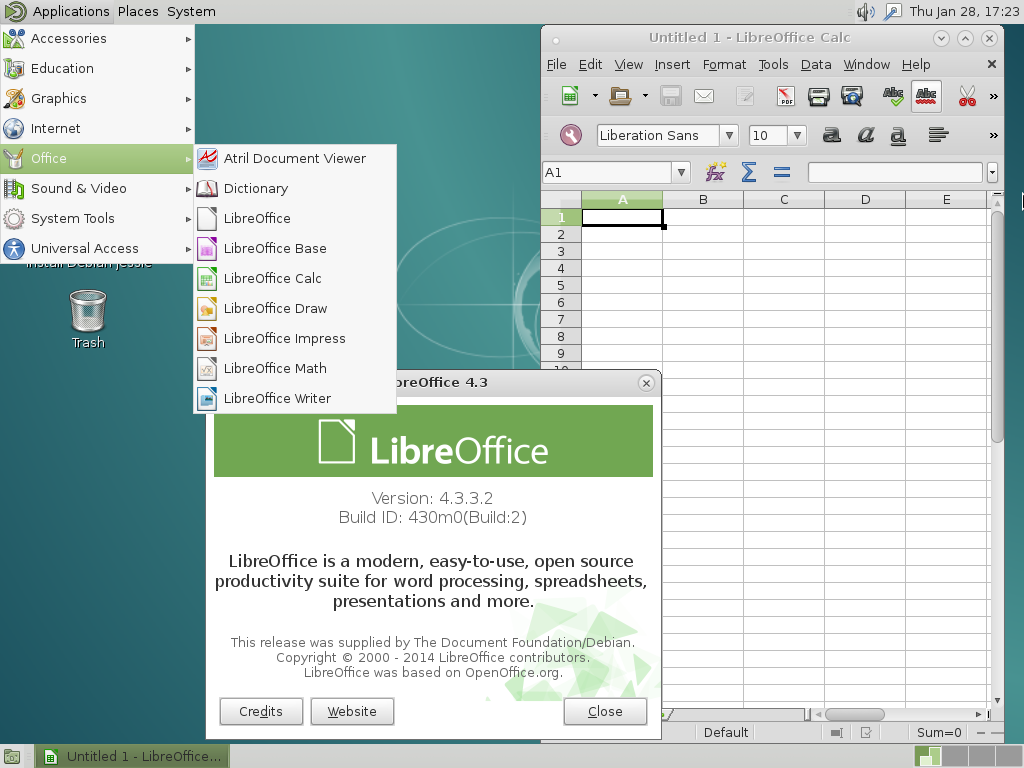The height and width of the screenshot is (768, 1024).
Task: Toggle AutoSpellcheck in the toolbar
Action: (x=927, y=96)
